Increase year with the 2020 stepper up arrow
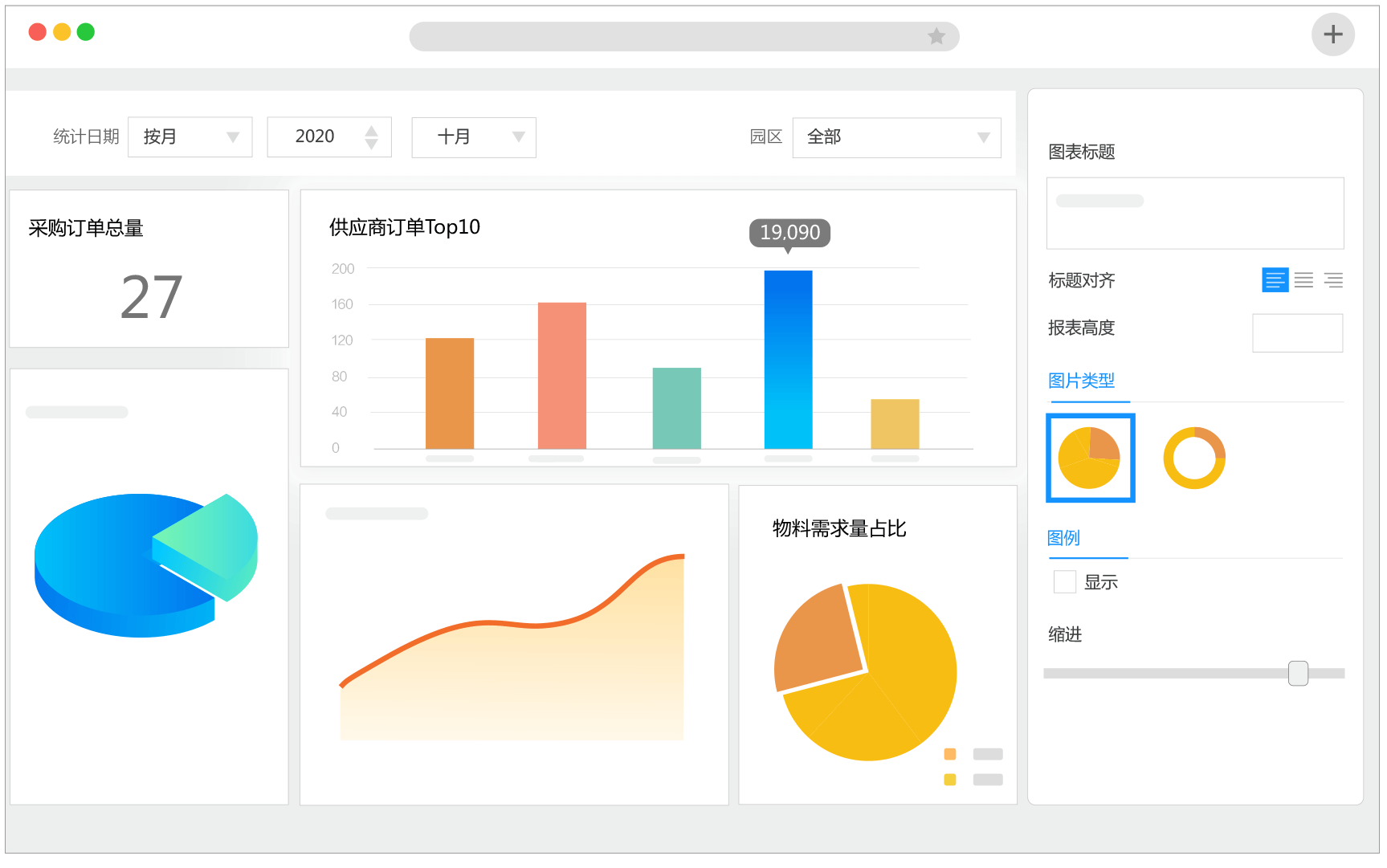Image resolution: width=1387 pixels, height=868 pixels. [x=371, y=130]
